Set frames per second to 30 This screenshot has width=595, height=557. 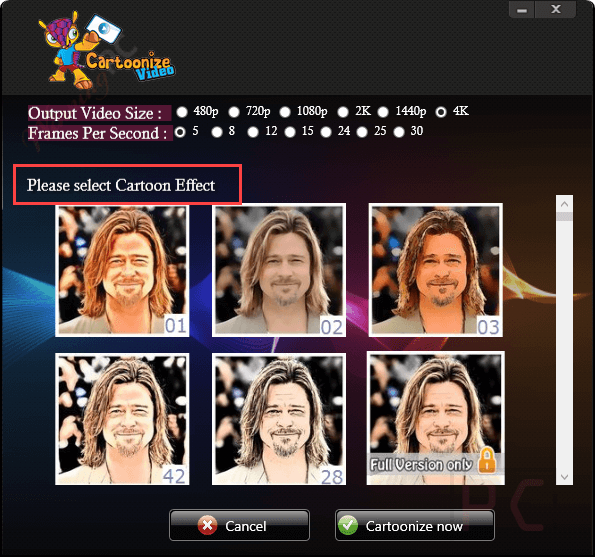pos(399,132)
